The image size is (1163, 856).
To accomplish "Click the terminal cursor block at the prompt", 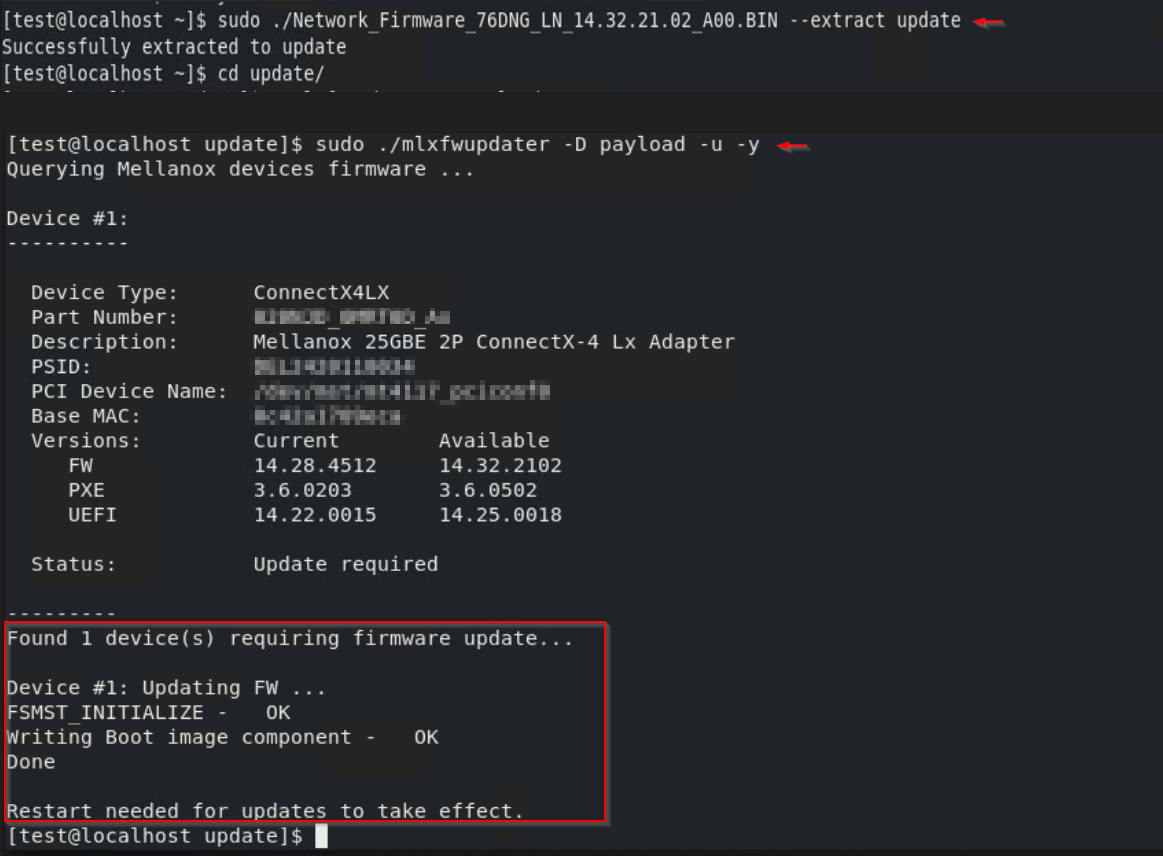I will pos(321,836).
